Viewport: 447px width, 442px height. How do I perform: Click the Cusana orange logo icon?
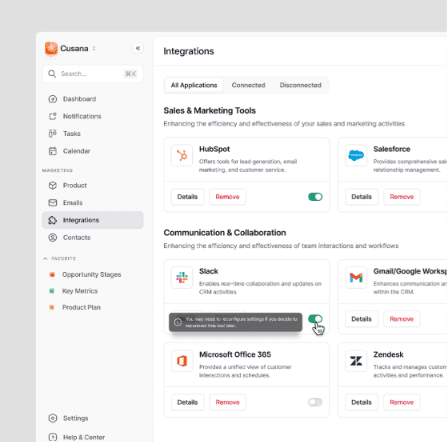[51, 48]
